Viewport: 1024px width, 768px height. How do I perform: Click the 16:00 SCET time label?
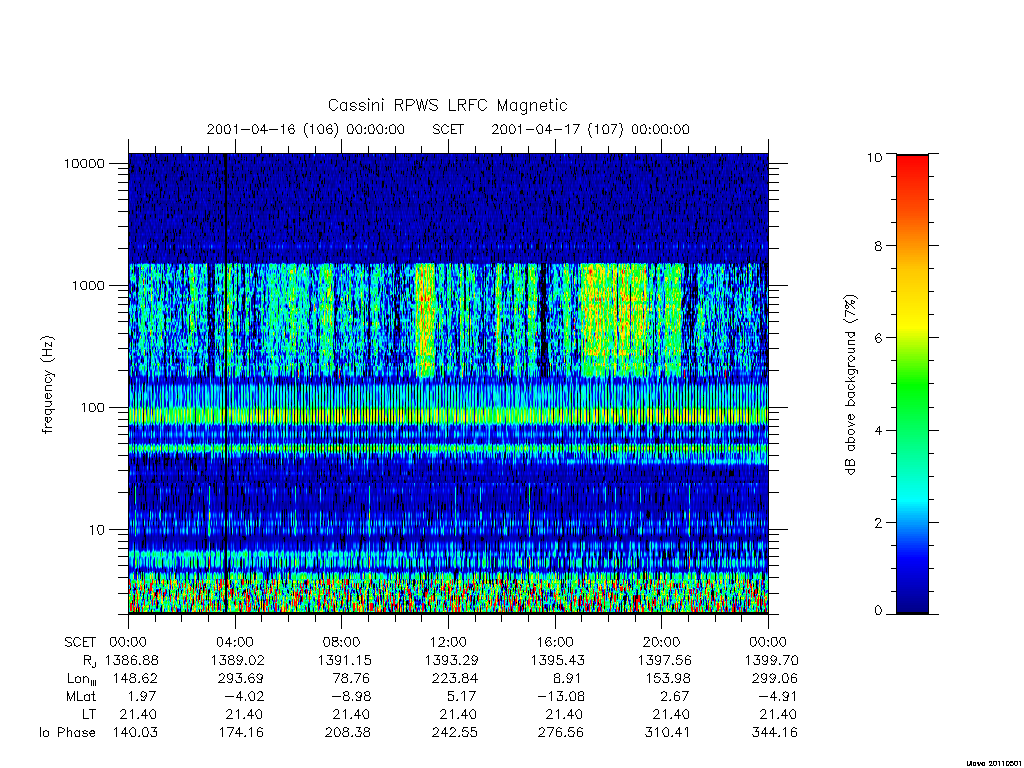(x=555, y=642)
